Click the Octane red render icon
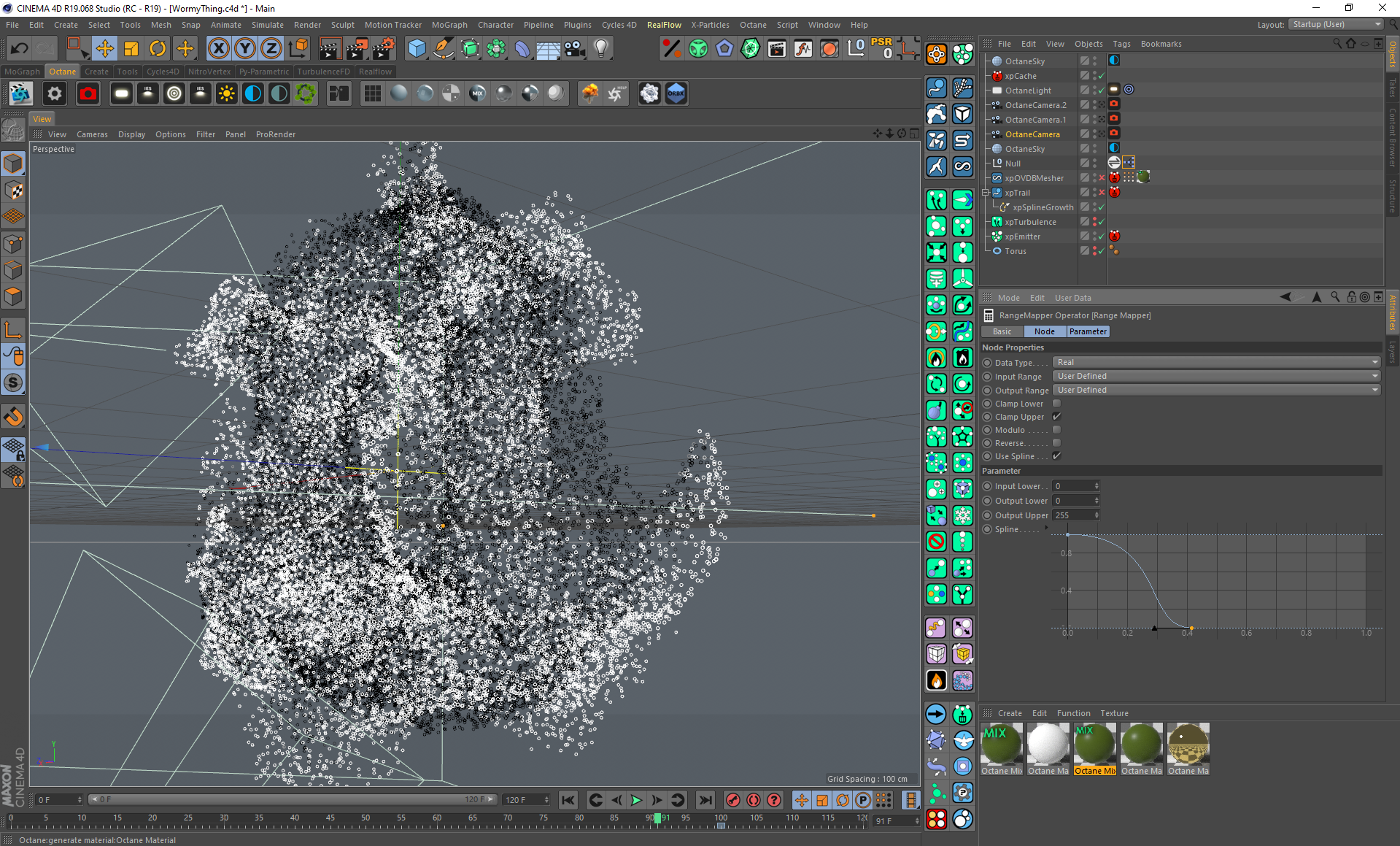Image resolution: width=1400 pixels, height=846 pixels. click(88, 93)
